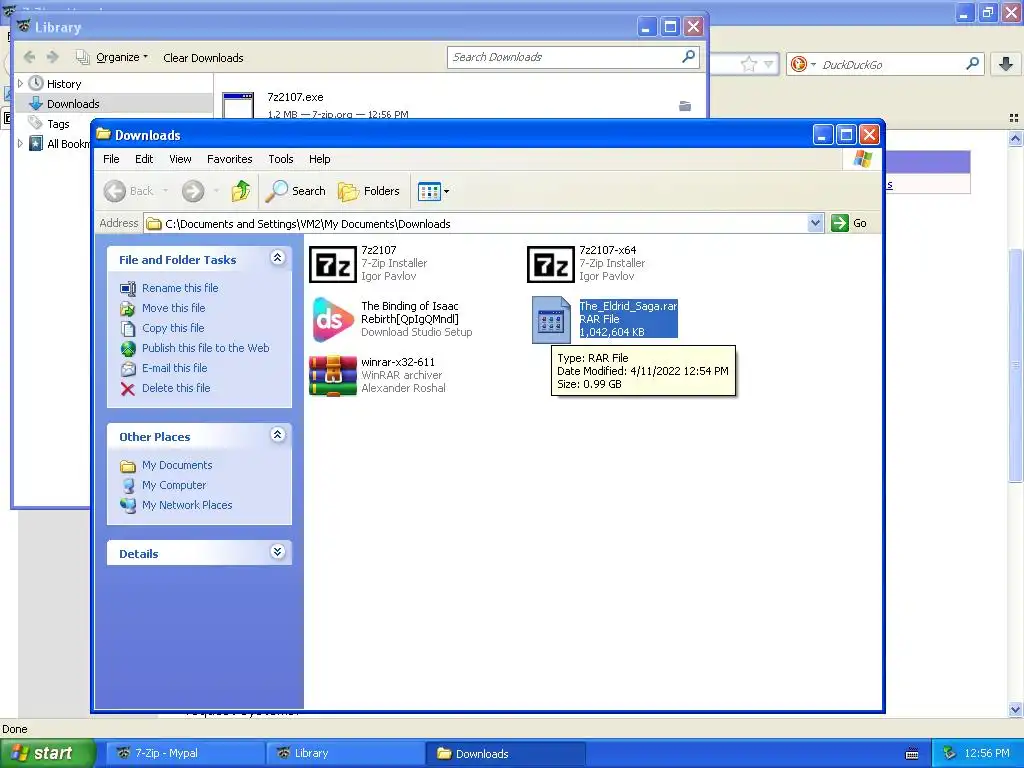Open the Views icon in toolbar
Screen dimensions: 1024x768
point(429,191)
